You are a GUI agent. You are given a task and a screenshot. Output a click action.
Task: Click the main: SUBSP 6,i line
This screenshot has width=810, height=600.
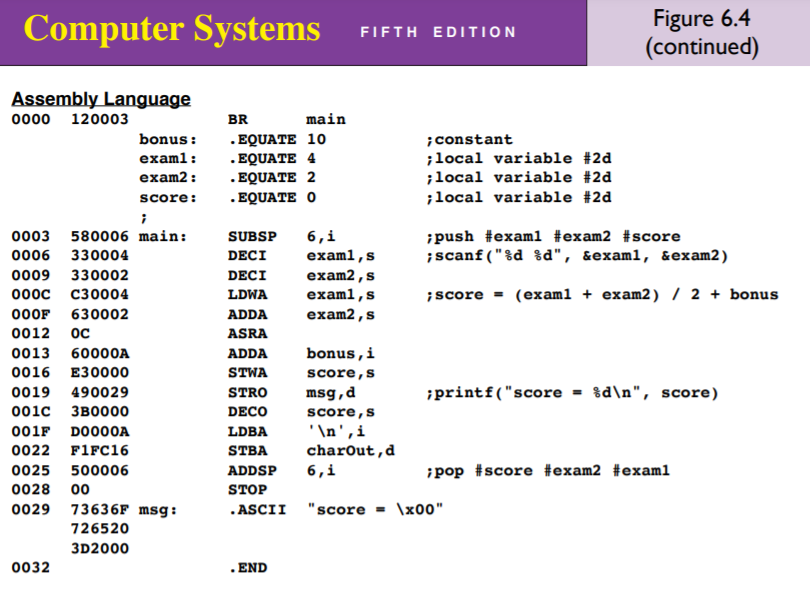pyautogui.click(x=280, y=236)
